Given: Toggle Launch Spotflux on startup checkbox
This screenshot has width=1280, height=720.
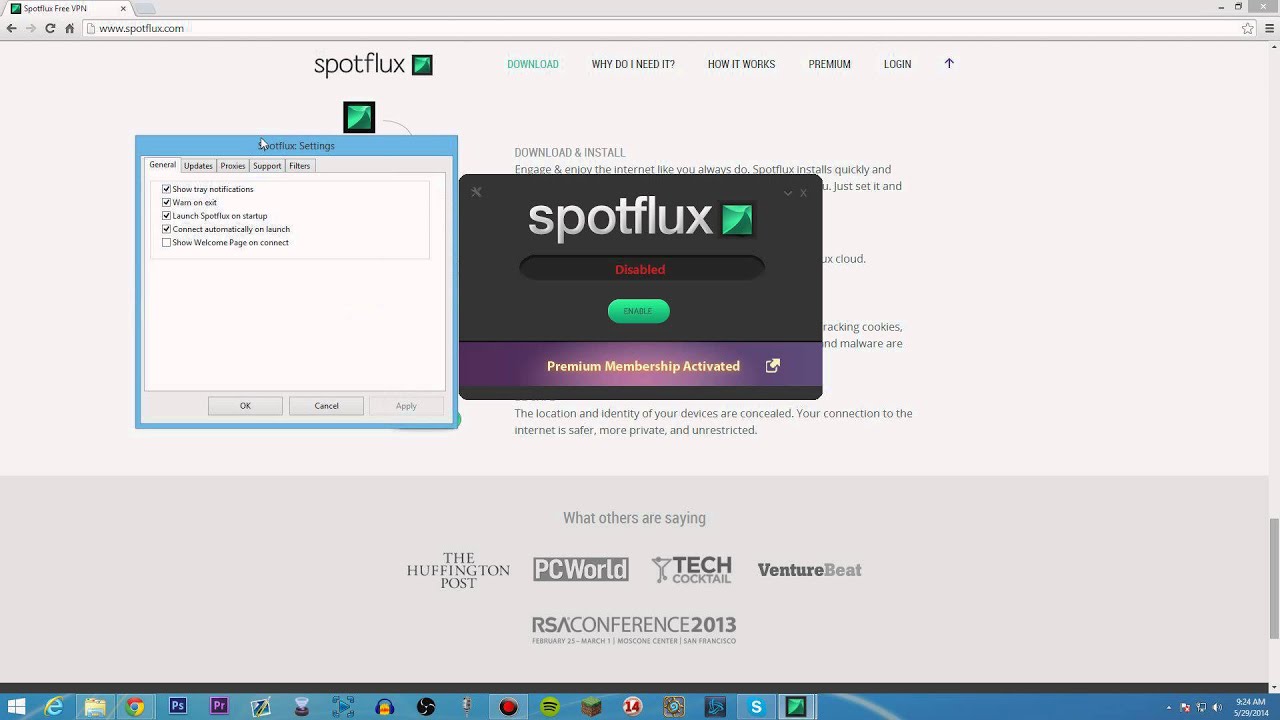Looking at the screenshot, I should click(166, 216).
